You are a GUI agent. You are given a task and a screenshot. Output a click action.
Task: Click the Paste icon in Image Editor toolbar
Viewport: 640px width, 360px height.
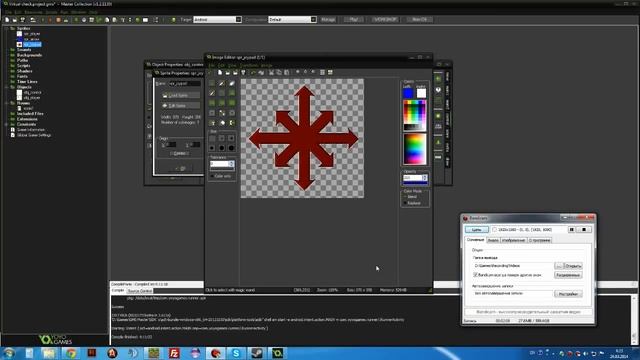[x=287, y=73]
